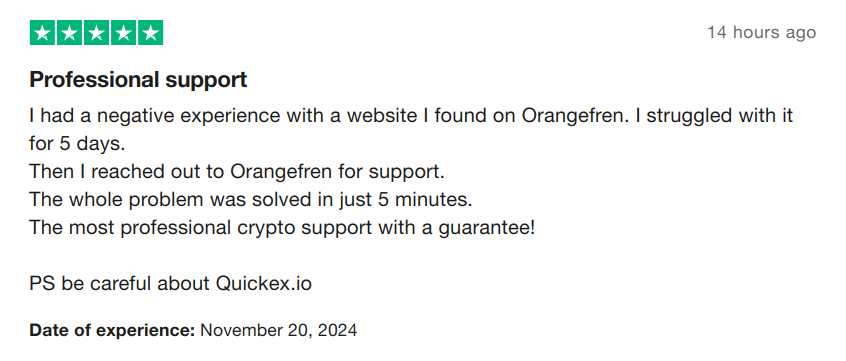Click 'Quickex.io' in the PS line
The image size is (846, 361).
(x=264, y=283)
